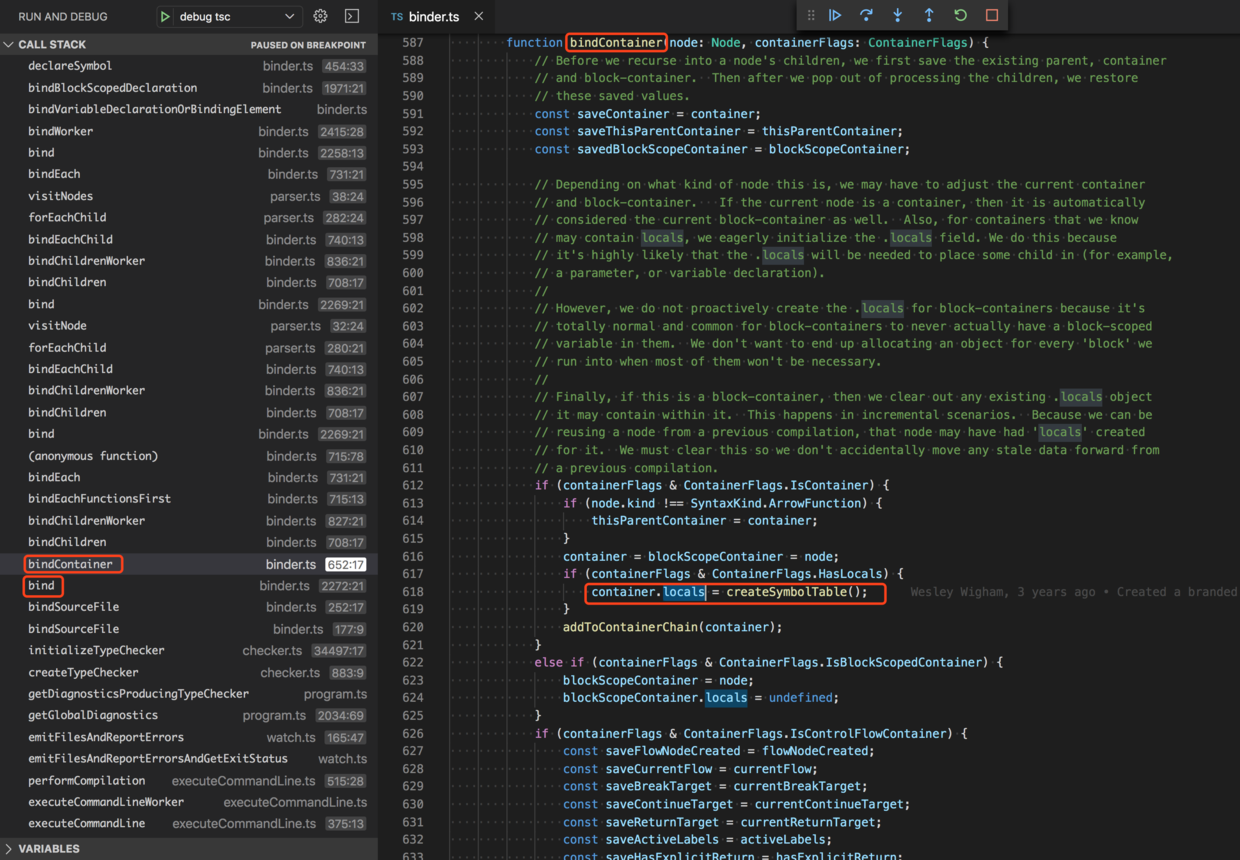Open the 'debug tsc' configuration dropdown
The height and width of the screenshot is (860, 1240).
(289, 16)
